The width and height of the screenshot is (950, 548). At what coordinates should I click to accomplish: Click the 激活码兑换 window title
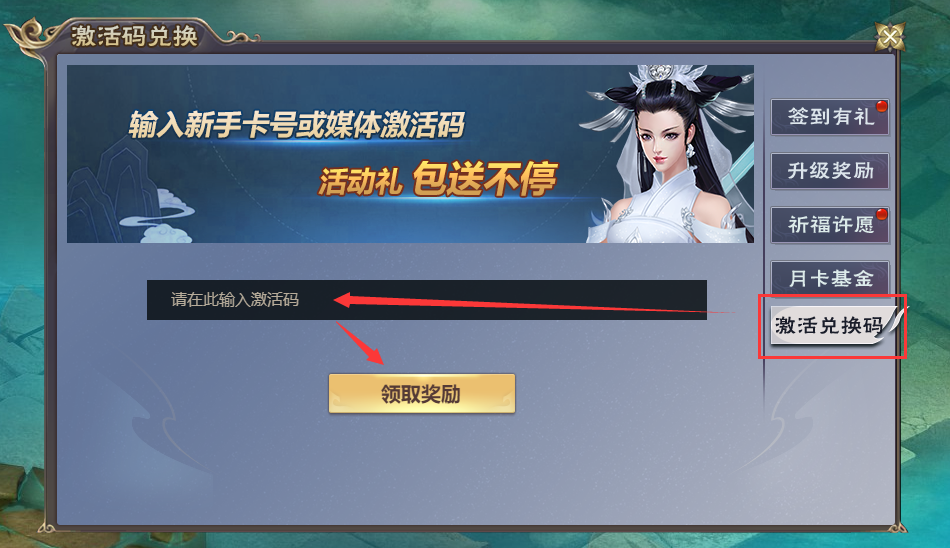(x=135, y=36)
